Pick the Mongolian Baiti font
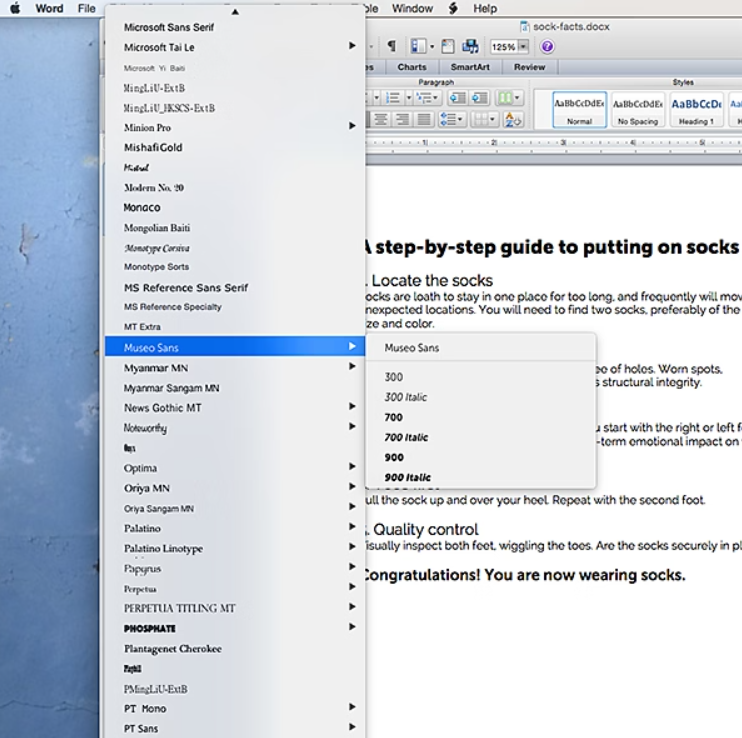 pyautogui.click(x=235, y=228)
